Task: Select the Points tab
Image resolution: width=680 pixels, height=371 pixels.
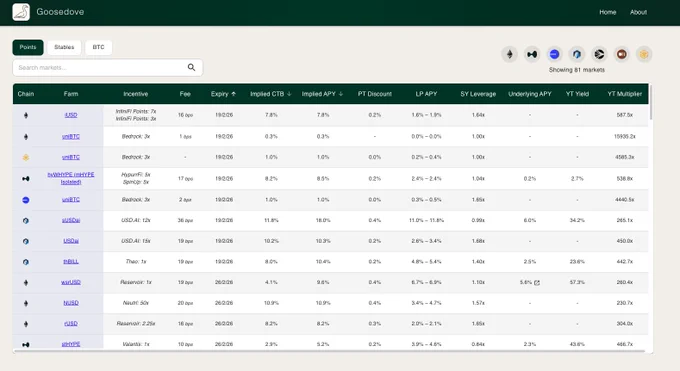Action: pos(28,47)
